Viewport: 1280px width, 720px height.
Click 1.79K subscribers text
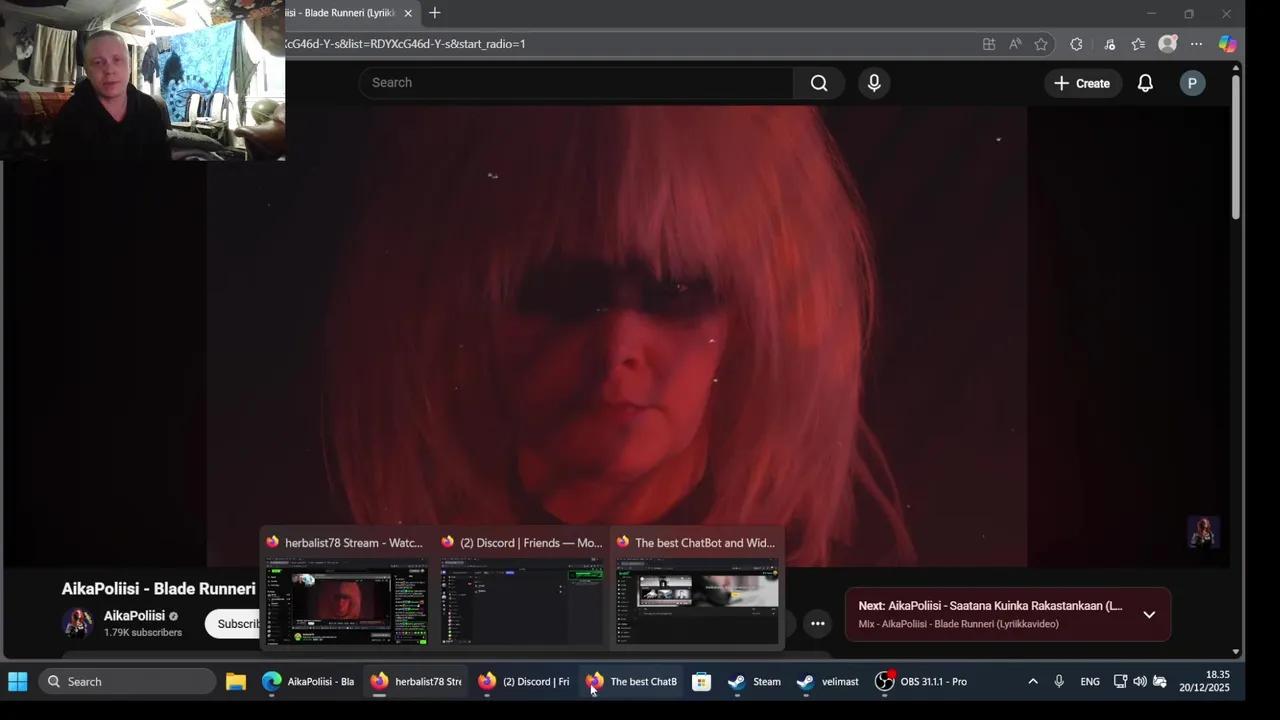[x=143, y=633]
